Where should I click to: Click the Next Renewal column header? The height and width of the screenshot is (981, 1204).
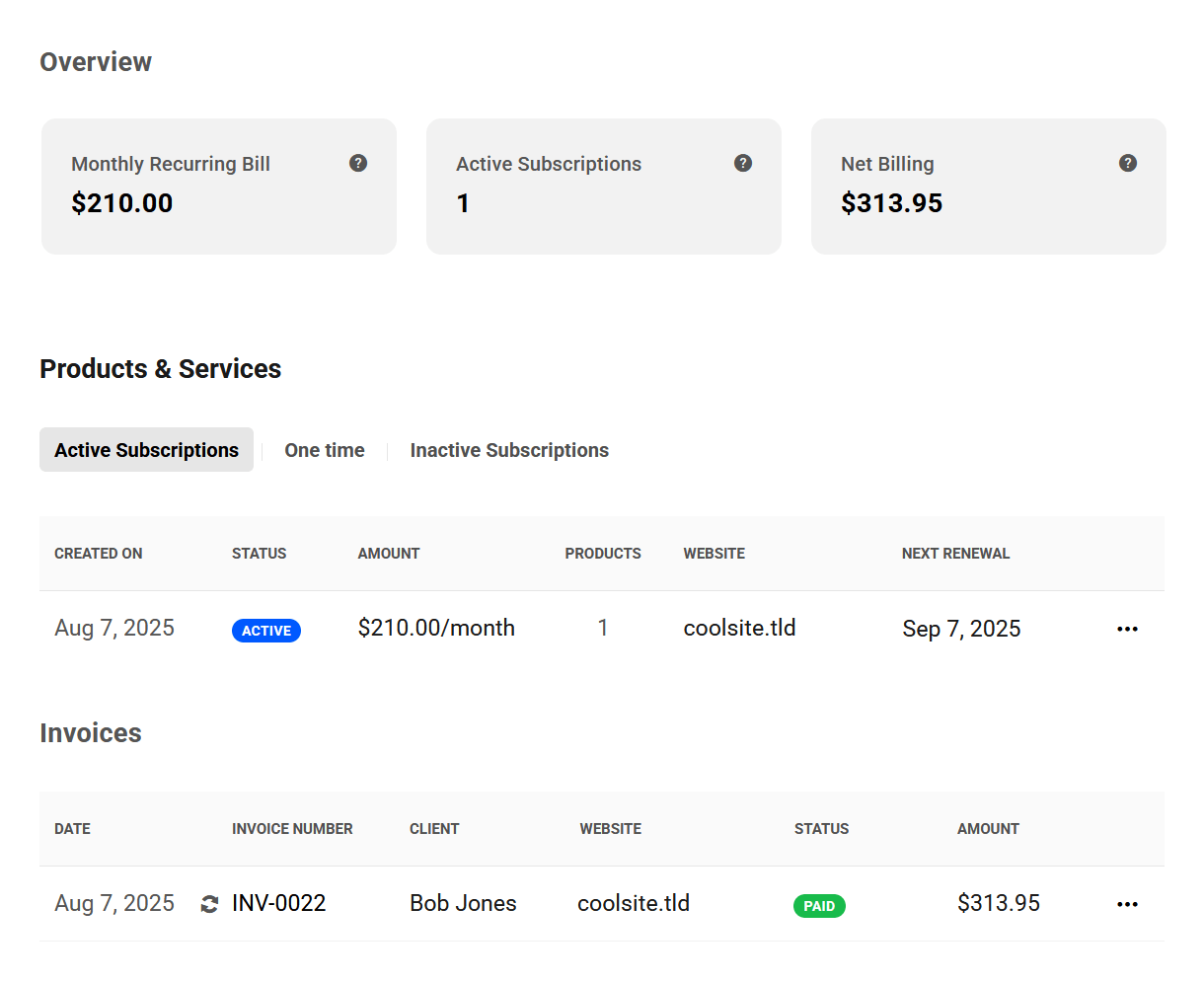click(x=955, y=554)
